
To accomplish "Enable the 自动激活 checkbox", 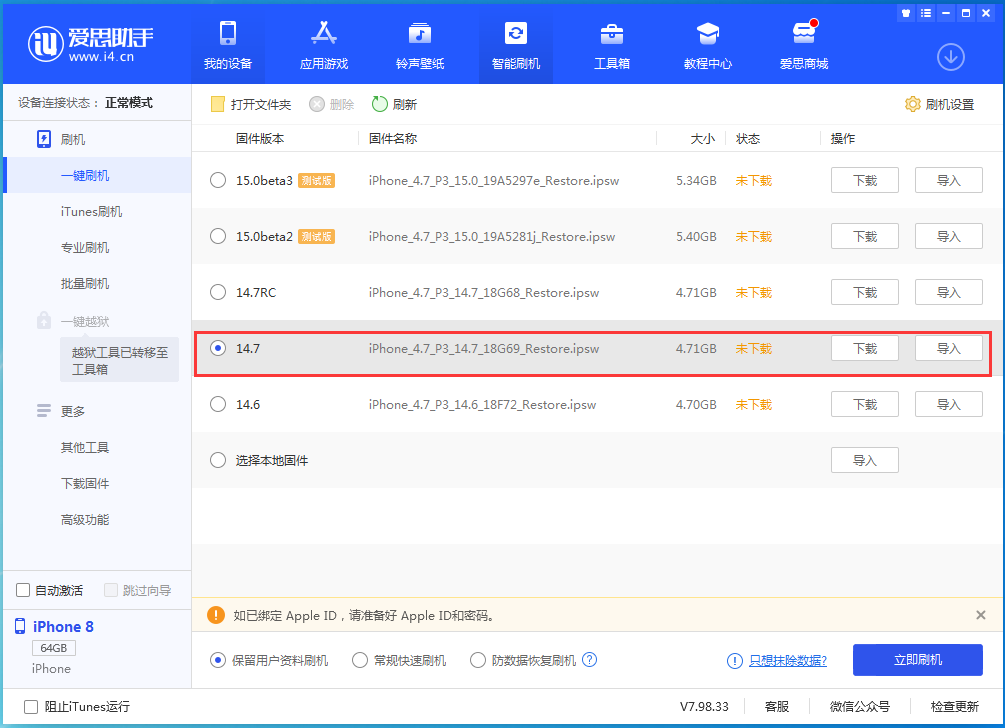I will click(x=23, y=590).
